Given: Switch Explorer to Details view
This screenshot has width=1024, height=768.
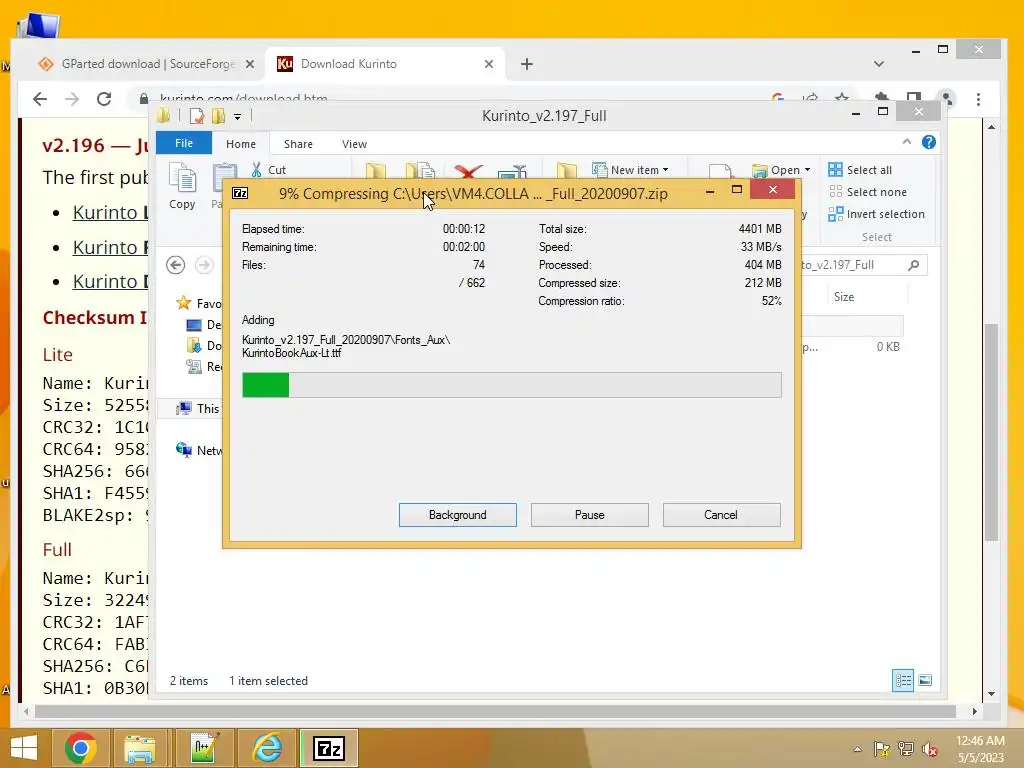Looking at the screenshot, I should pyautogui.click(x=903, y=680).
